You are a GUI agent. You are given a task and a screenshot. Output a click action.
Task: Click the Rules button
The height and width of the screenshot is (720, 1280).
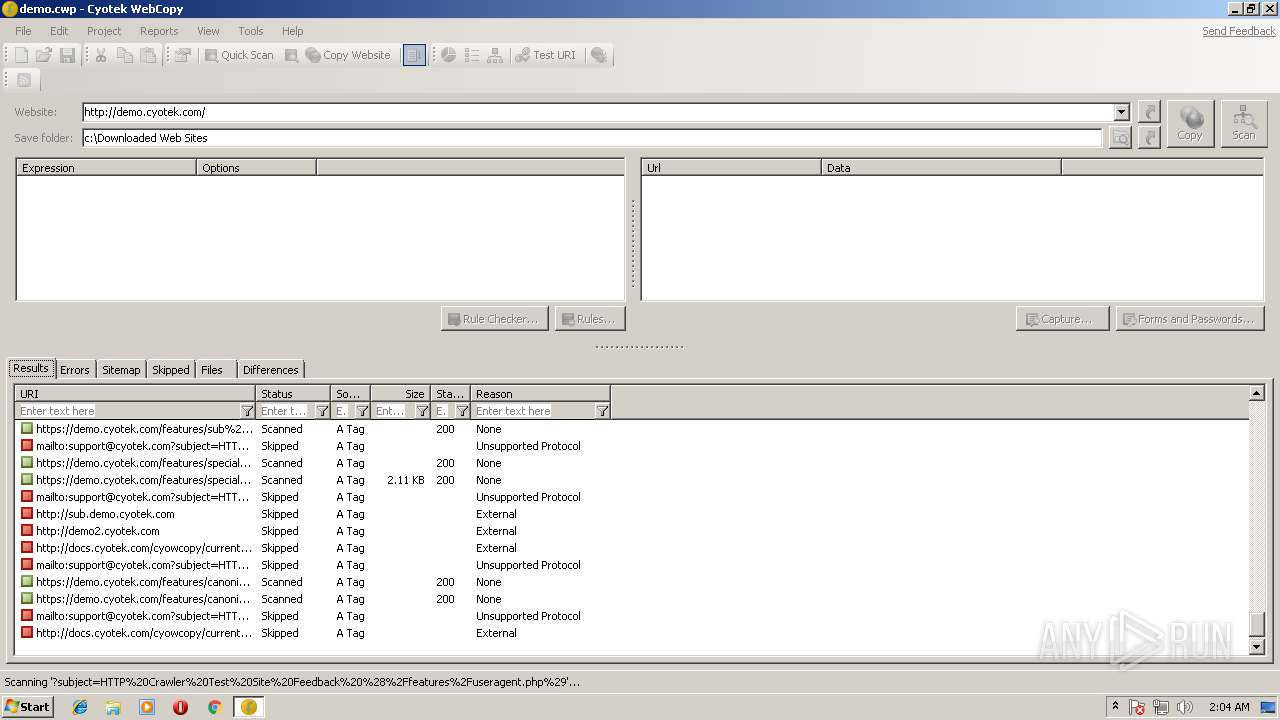point(590,319)
